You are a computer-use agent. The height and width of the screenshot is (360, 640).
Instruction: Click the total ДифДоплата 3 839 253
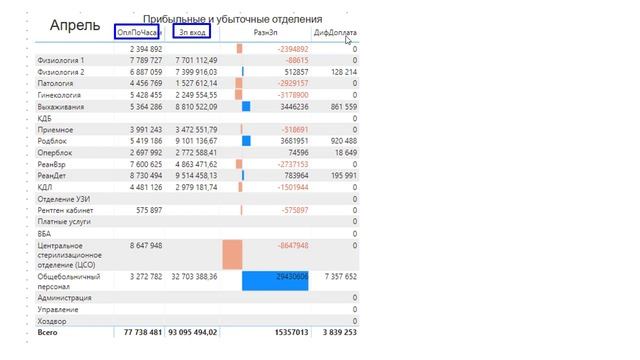pos(340,333)
